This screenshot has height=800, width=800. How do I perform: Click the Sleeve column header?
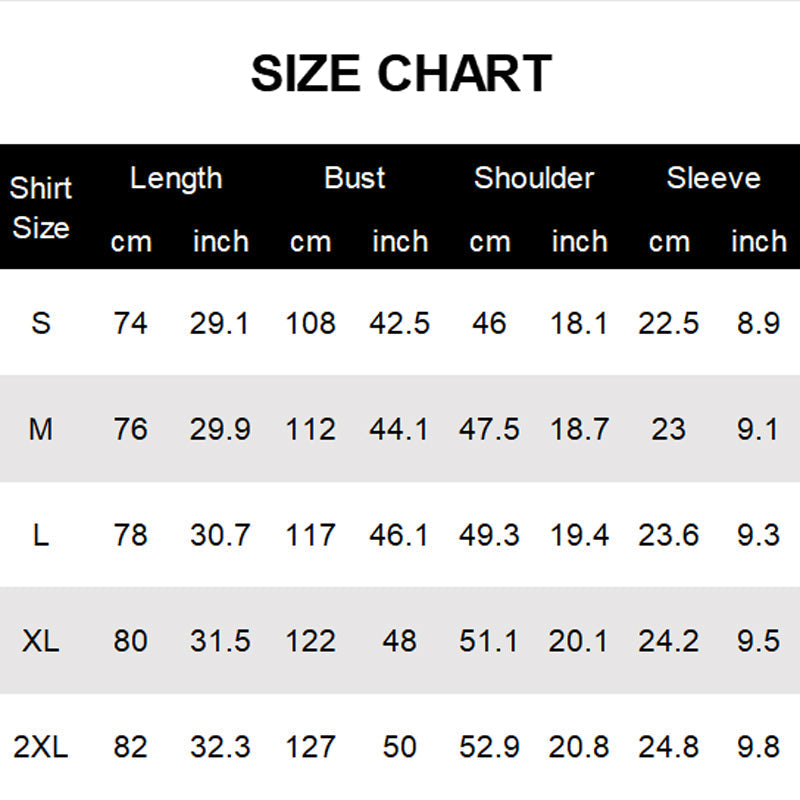pyautogui.click(x=713, y=179)
